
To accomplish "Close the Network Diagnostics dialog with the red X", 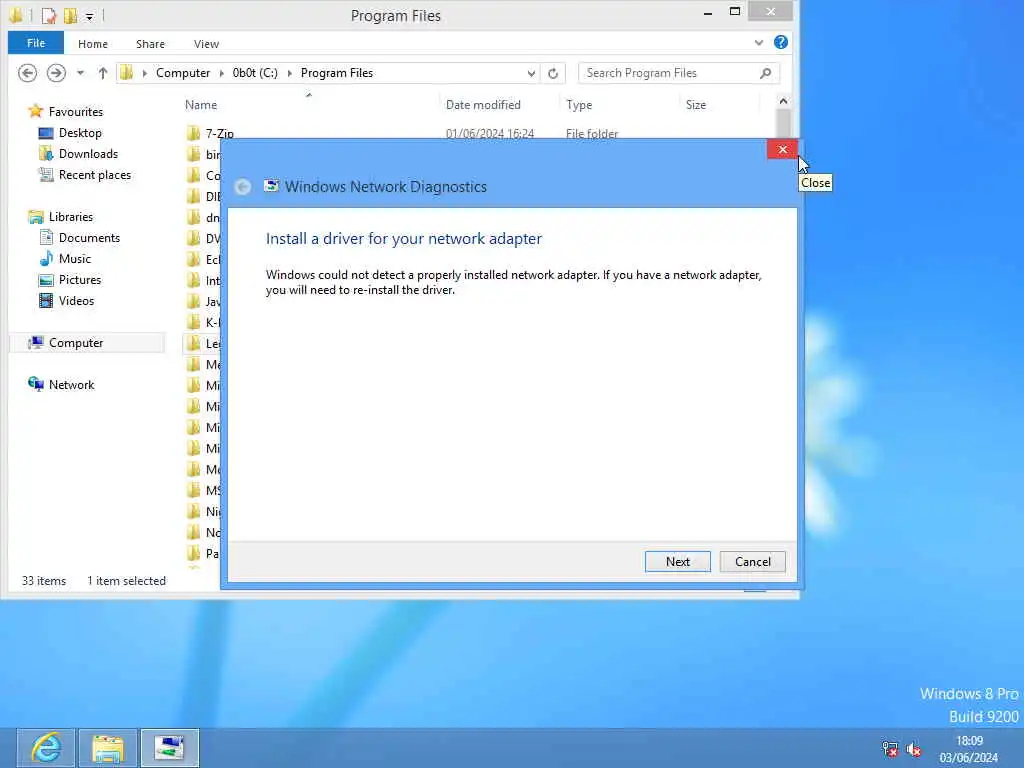I will [782, 150].
